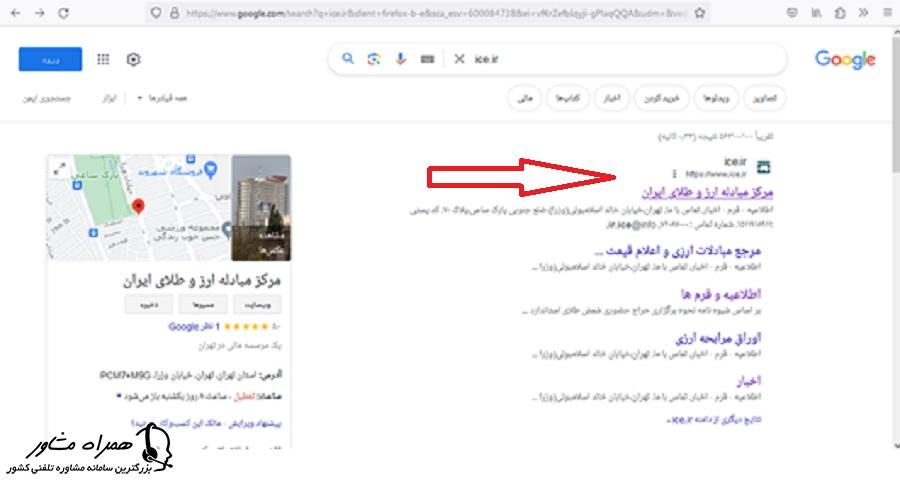
Task: Open the on-screen keyboard icon
Action: 428,59
